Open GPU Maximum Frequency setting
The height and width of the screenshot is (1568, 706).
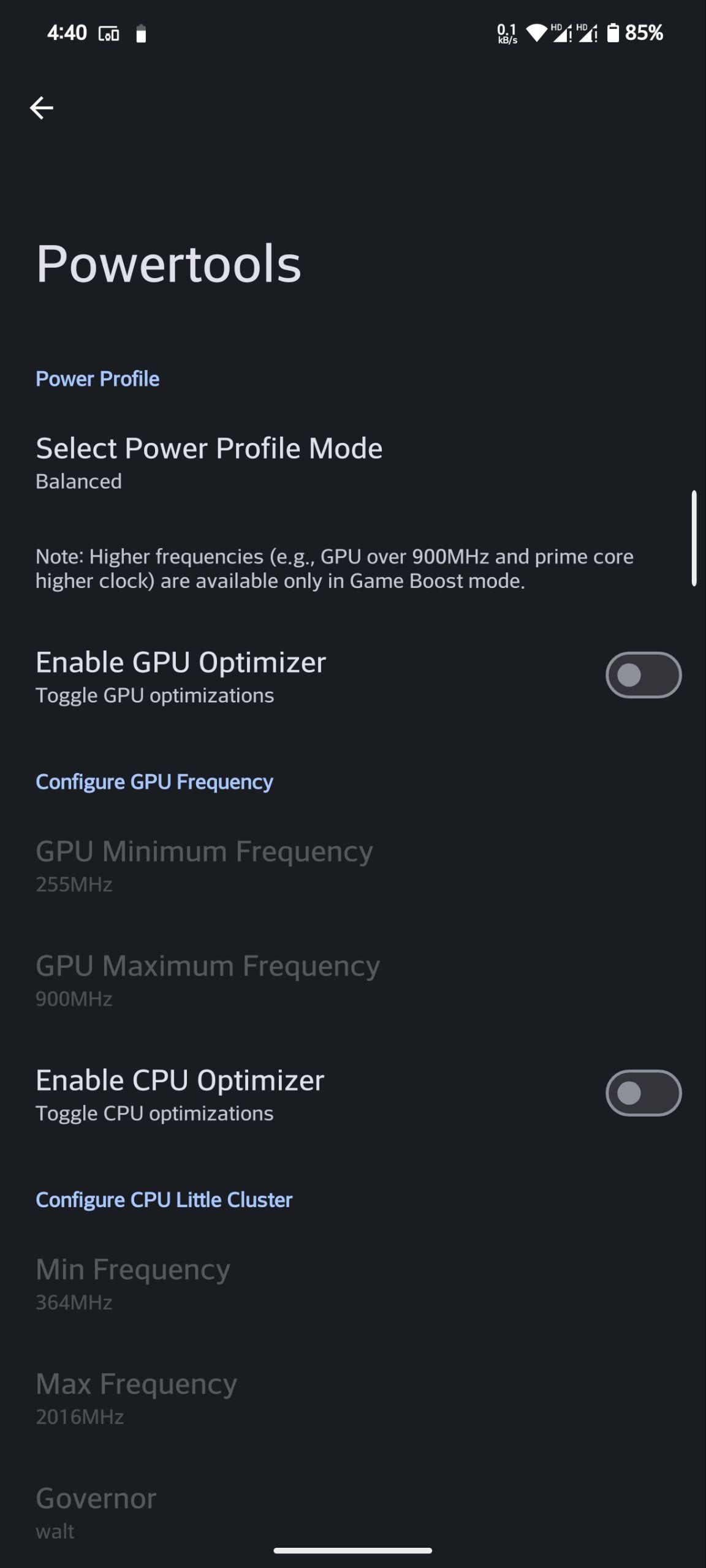pyautogui.click(x=353, y=980)
